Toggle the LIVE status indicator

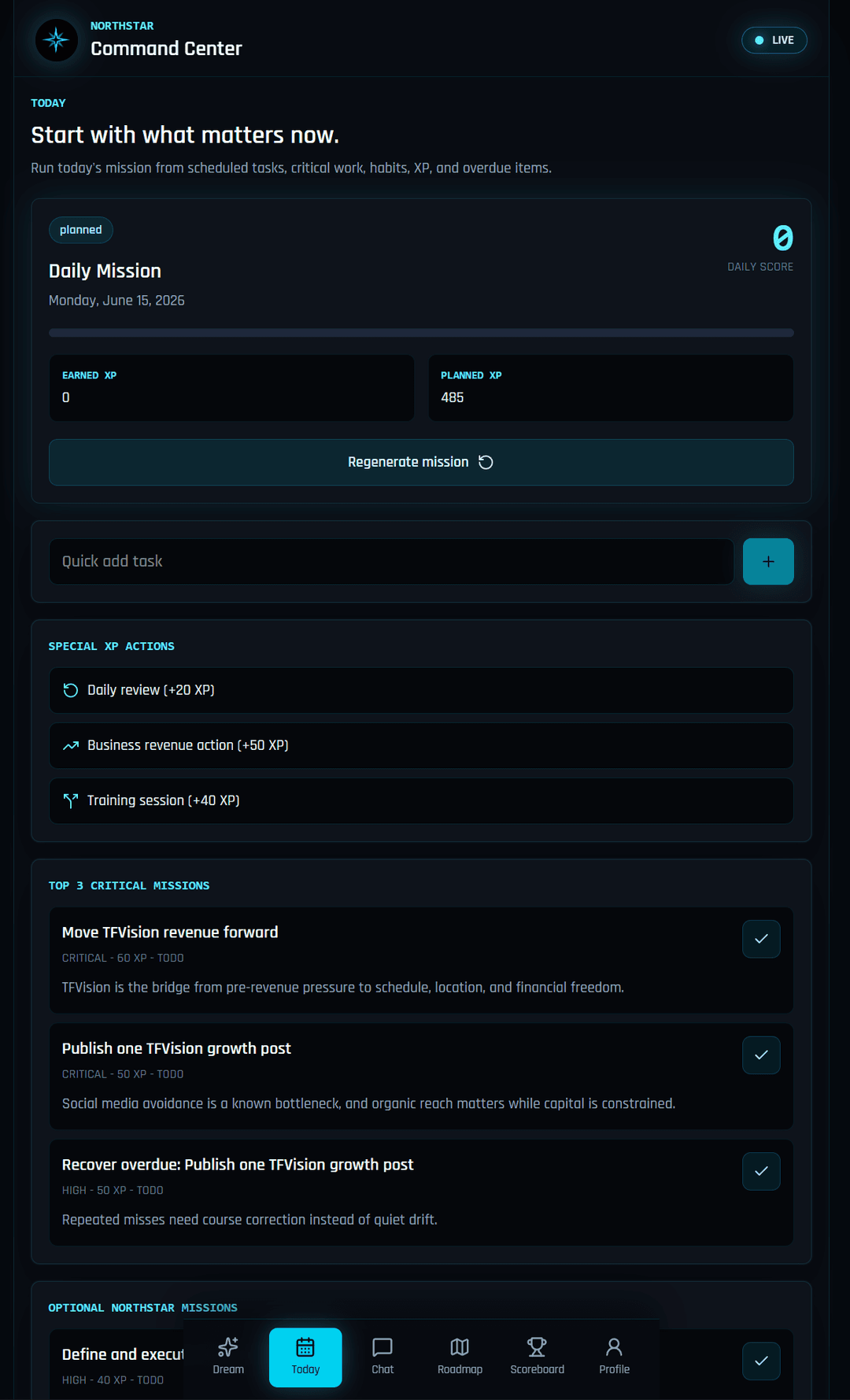click(x=774, y=40)
